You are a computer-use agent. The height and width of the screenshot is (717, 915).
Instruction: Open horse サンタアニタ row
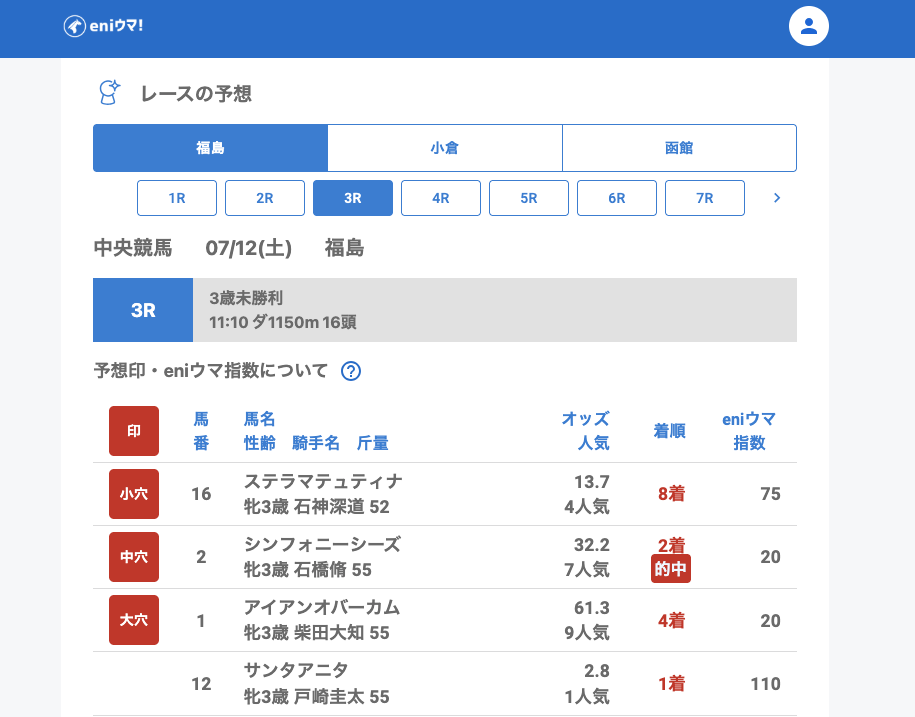click(x=296, y=671)
